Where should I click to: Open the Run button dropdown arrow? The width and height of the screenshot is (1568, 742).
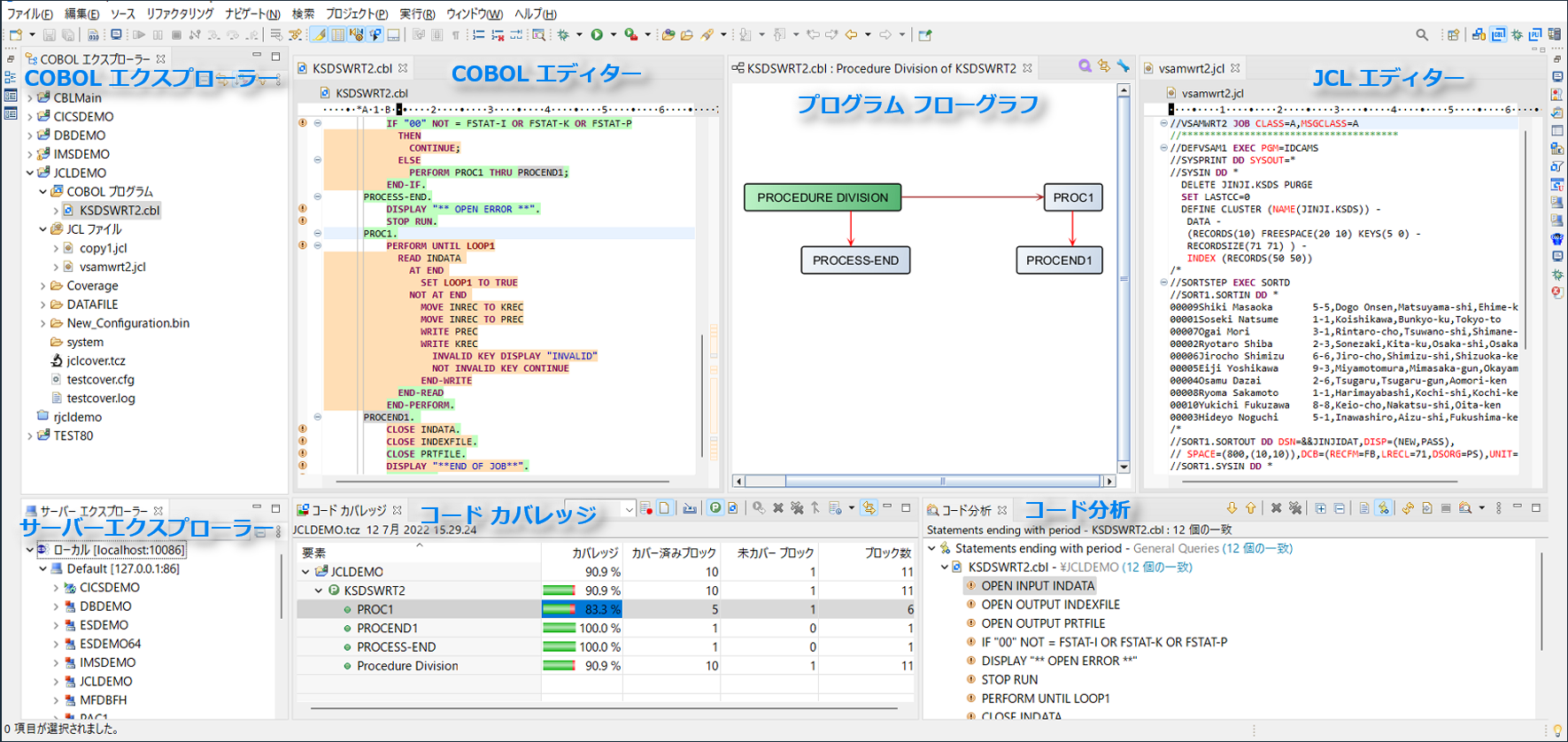613,35
